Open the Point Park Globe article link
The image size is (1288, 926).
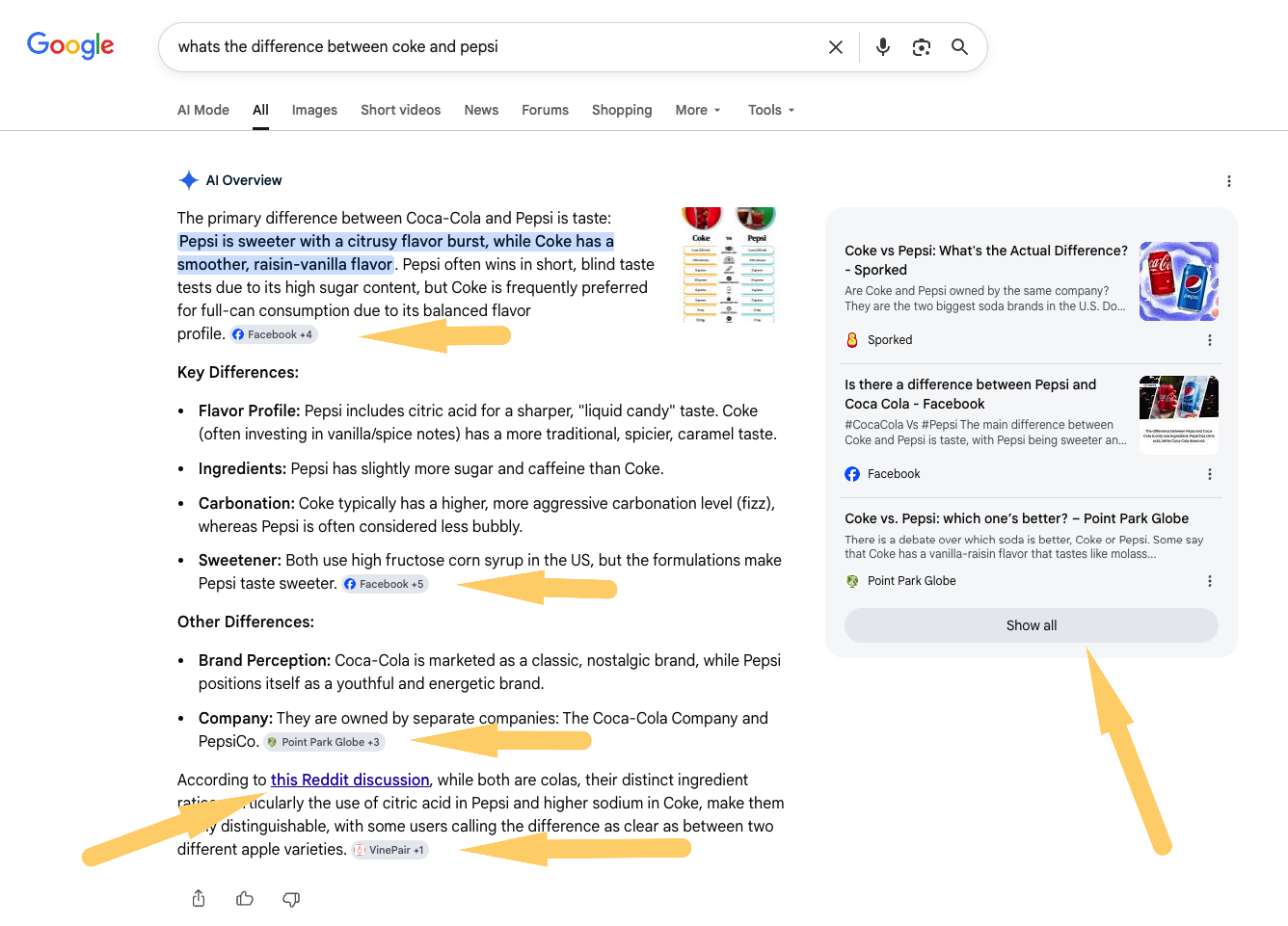(x=1017, y=518)
